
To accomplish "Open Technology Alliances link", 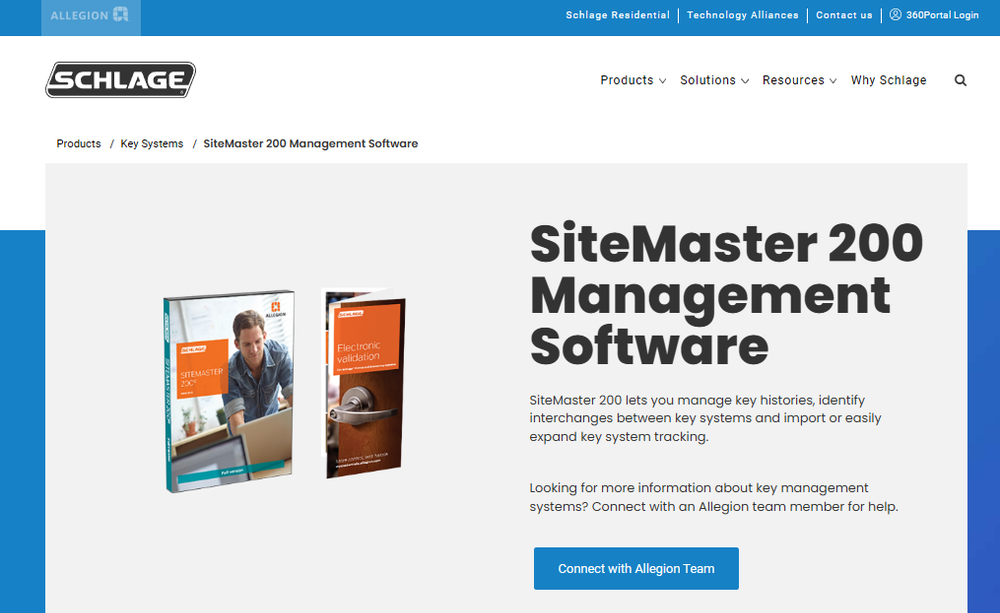I will point(742,15).
